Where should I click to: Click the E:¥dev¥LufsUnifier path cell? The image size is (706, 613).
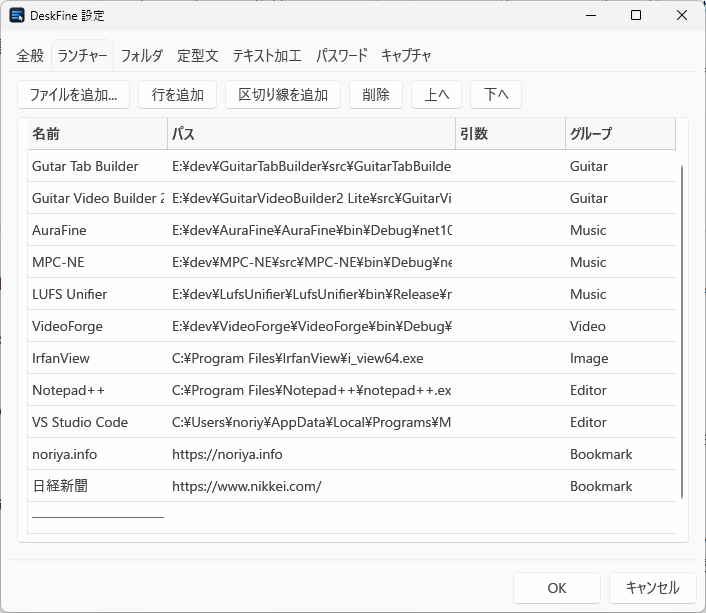point(311,294)
